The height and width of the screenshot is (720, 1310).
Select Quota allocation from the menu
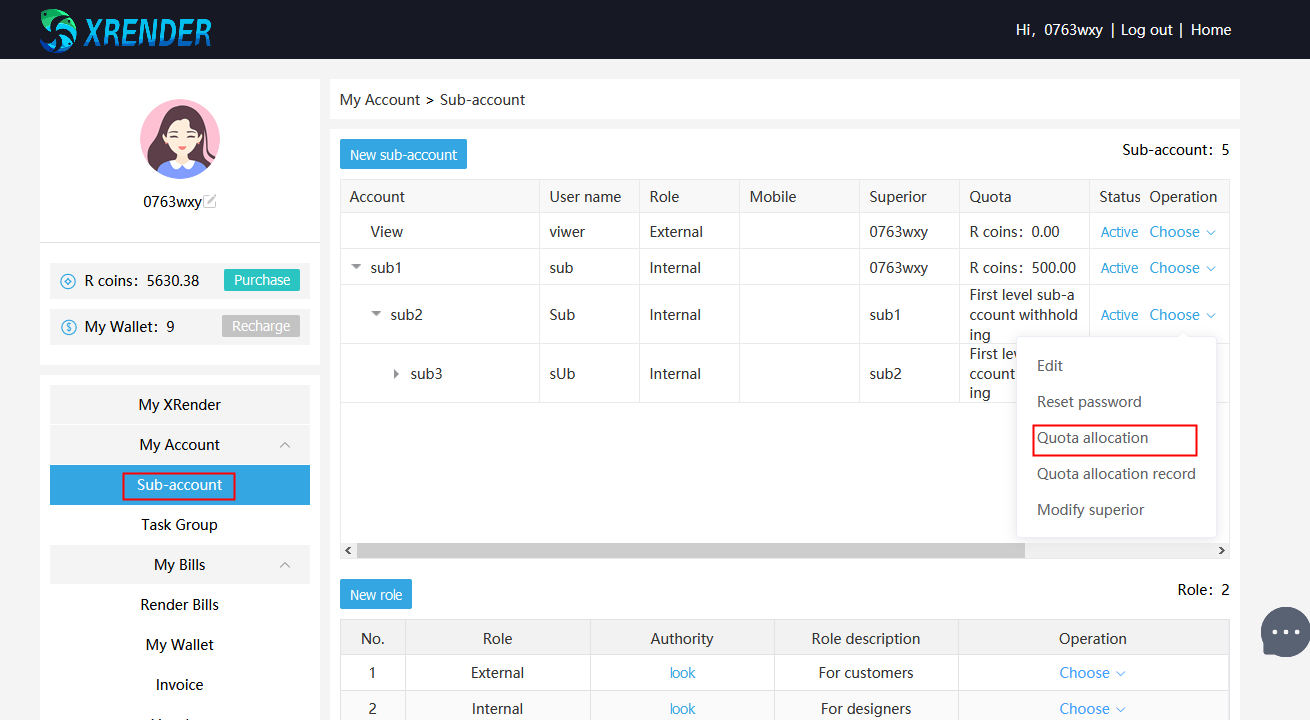coord(1092,438)
